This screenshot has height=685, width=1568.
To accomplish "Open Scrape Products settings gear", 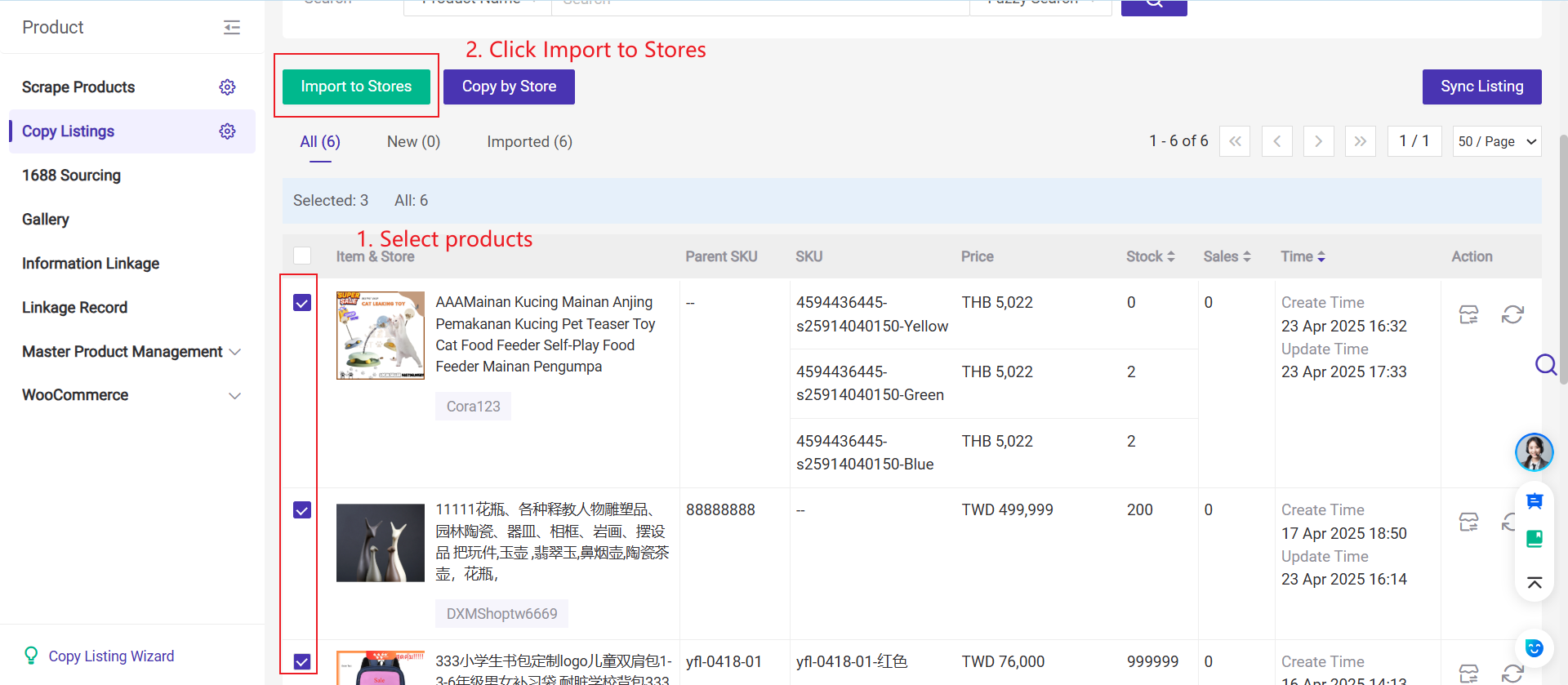I will 227,87.
